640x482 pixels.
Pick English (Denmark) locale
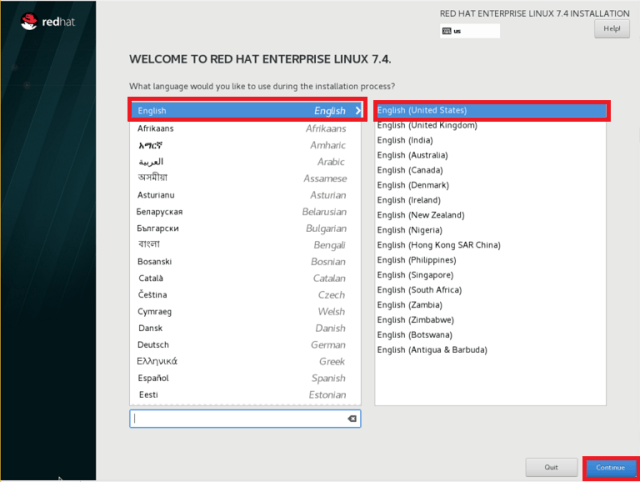[491, 185]
